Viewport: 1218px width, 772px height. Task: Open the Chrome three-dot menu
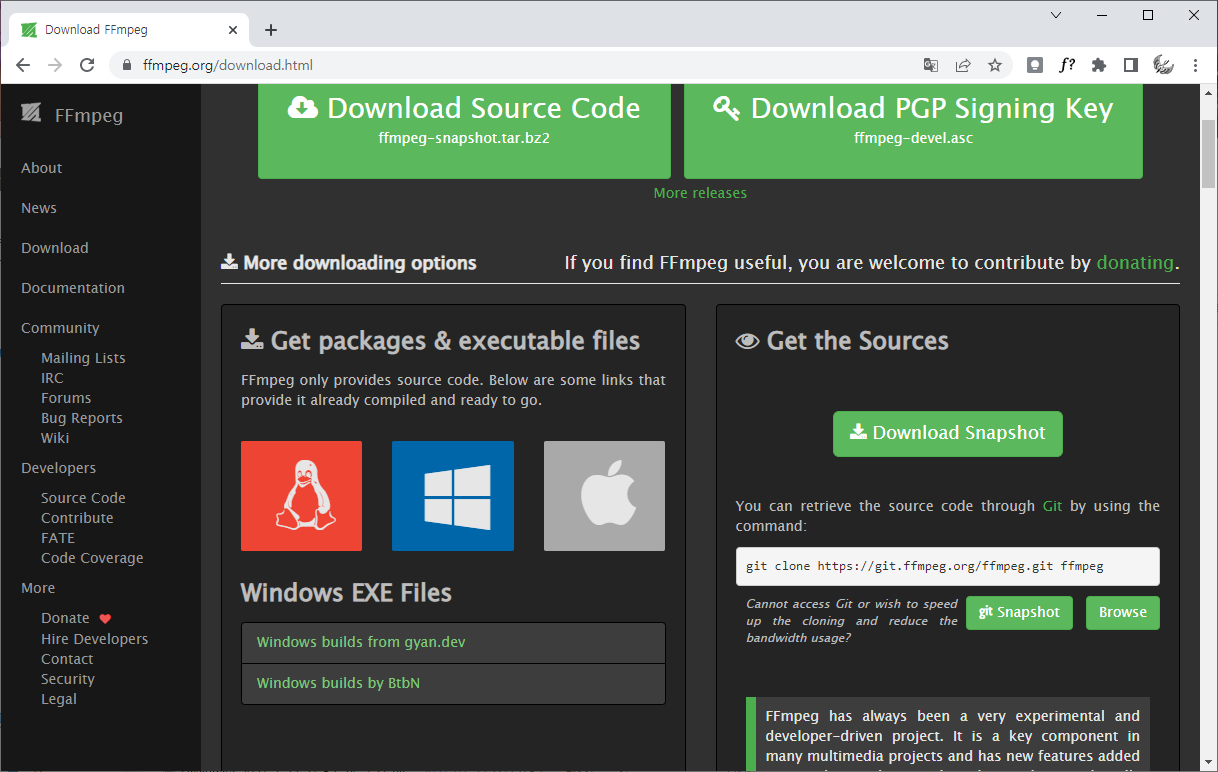(x=1195, y=65)
